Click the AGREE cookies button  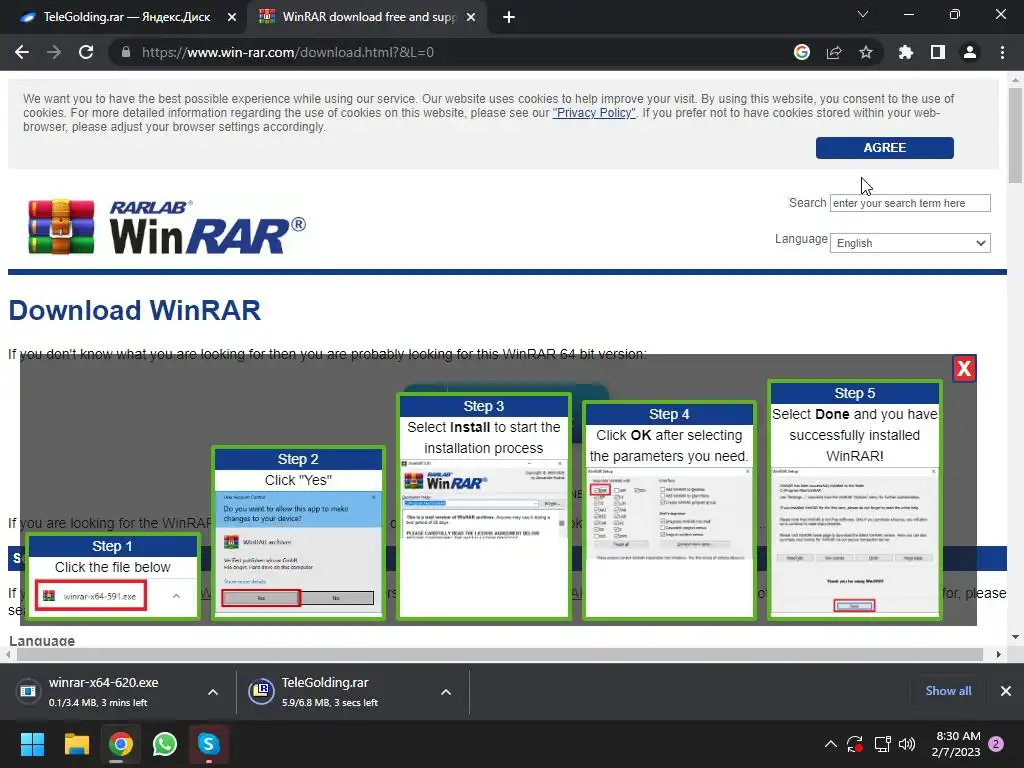(x=884, y=148)
